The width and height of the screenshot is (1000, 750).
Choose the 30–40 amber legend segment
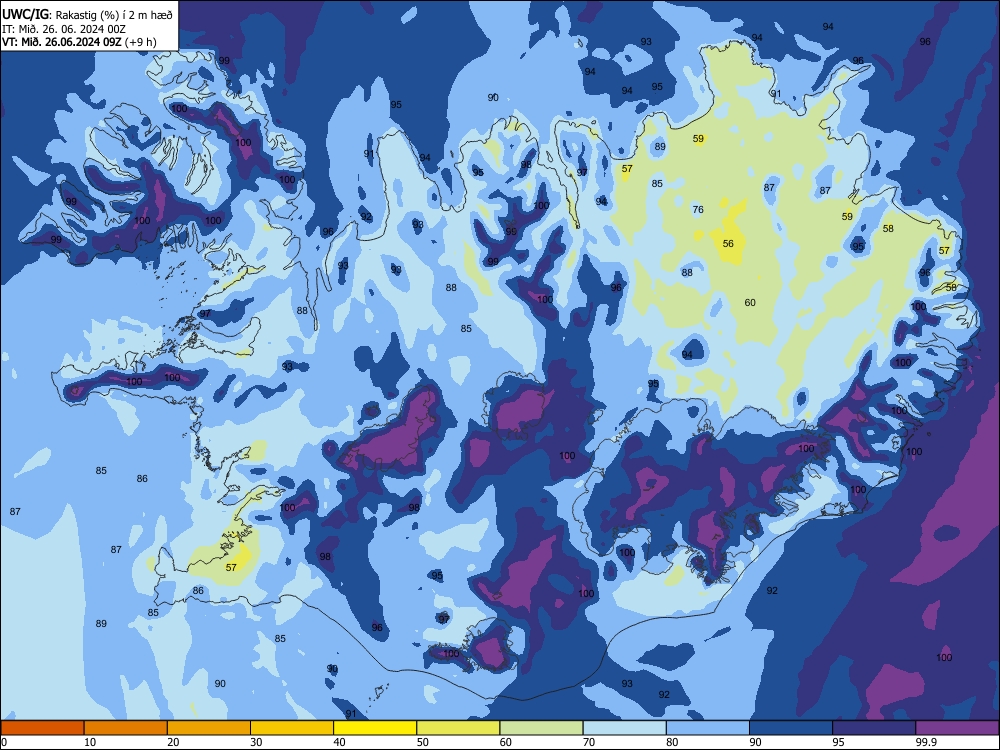point(292,728)
